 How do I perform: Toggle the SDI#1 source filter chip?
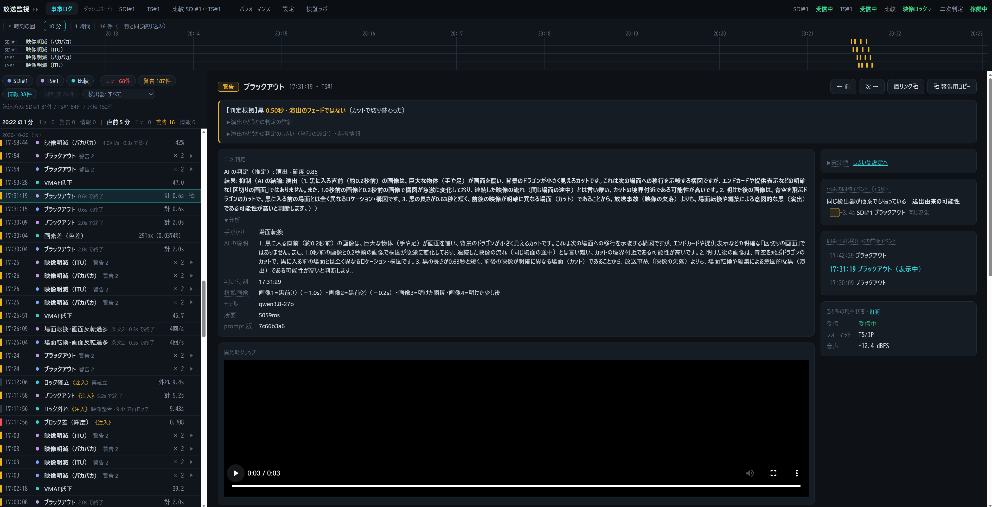click(17, 80)
